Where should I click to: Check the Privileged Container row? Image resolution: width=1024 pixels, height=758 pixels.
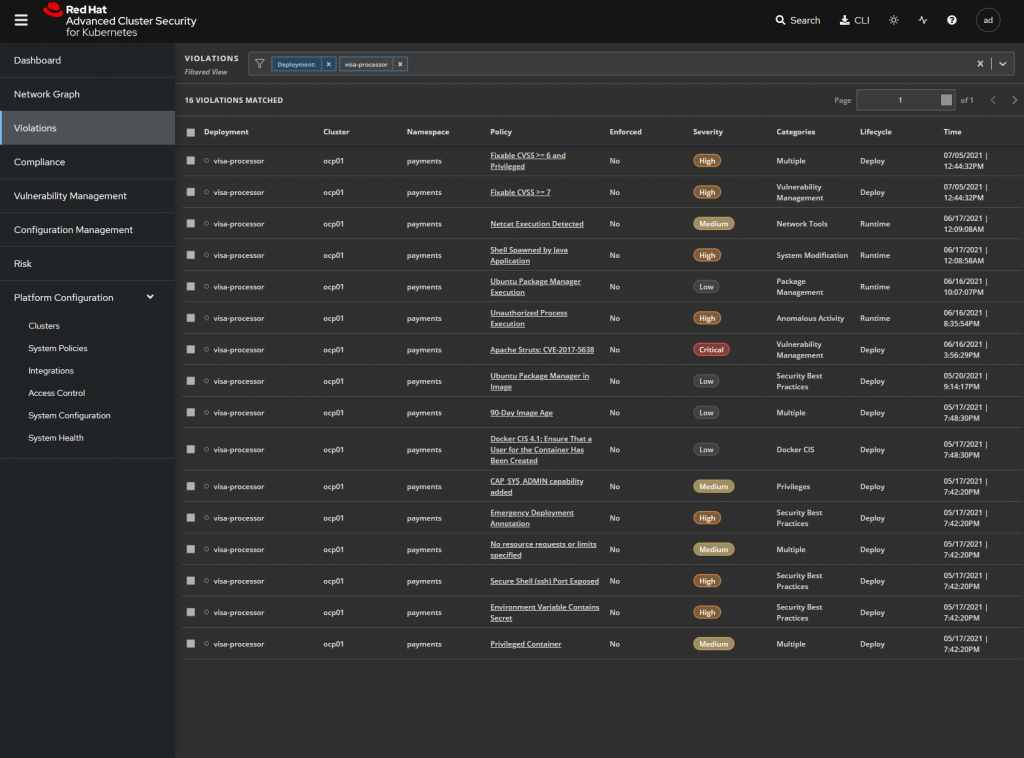tap(191, 643)
